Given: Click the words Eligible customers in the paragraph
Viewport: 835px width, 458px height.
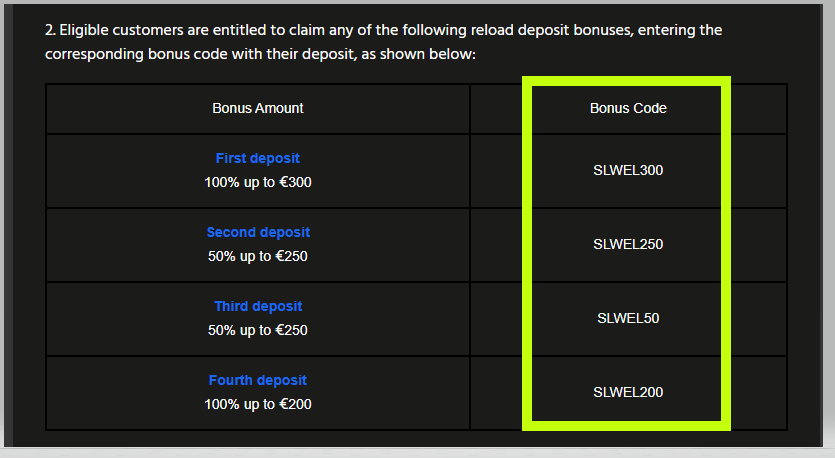Looking at the screenshot, I should tap(124, 30).
